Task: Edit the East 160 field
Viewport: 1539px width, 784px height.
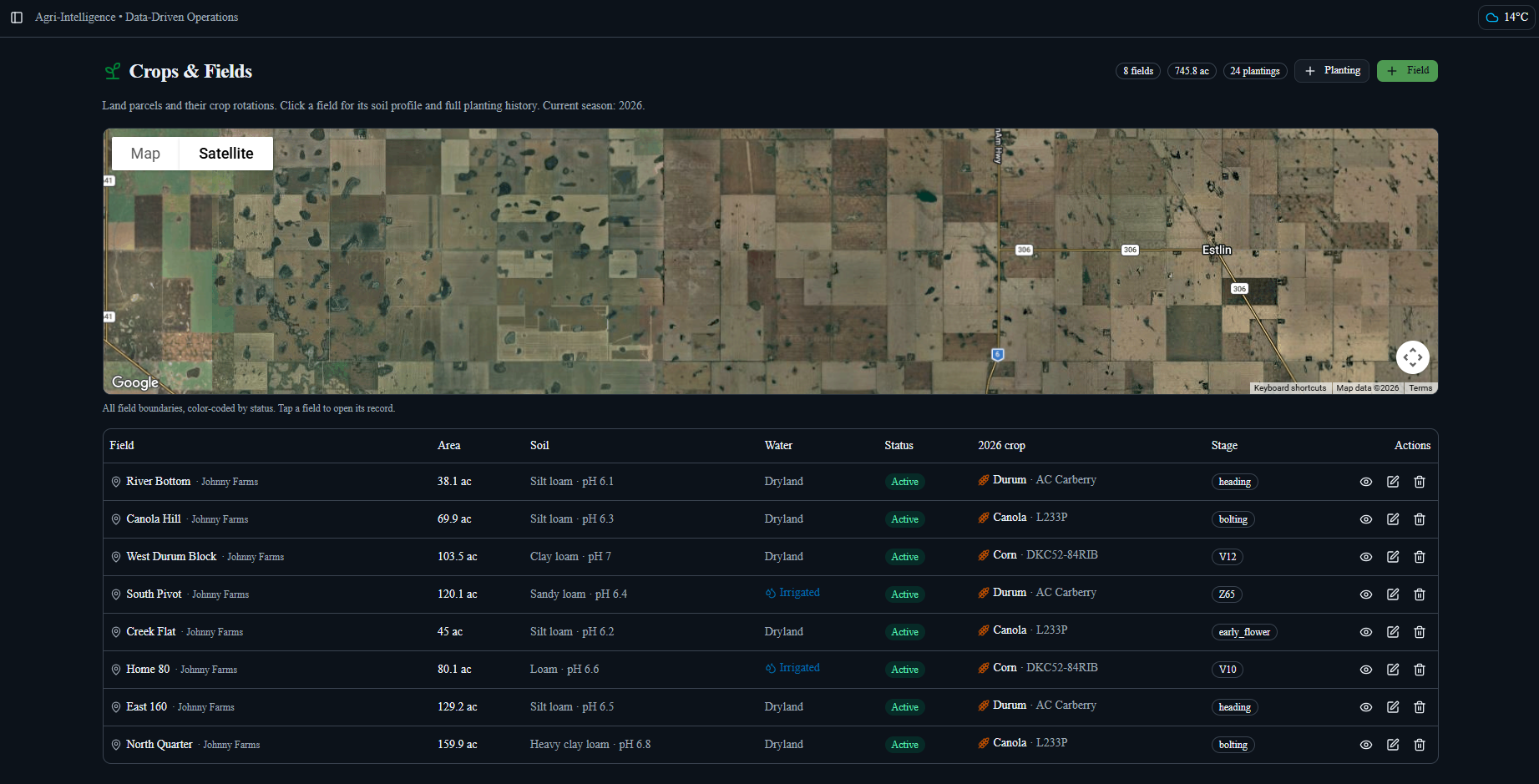Action: pyautogui.click(x=1393, y=707)
